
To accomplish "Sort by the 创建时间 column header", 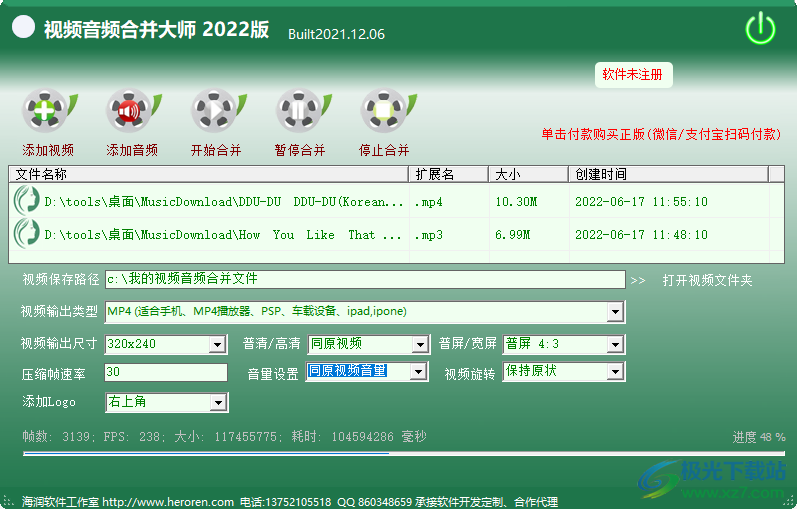I will [668, 174].
